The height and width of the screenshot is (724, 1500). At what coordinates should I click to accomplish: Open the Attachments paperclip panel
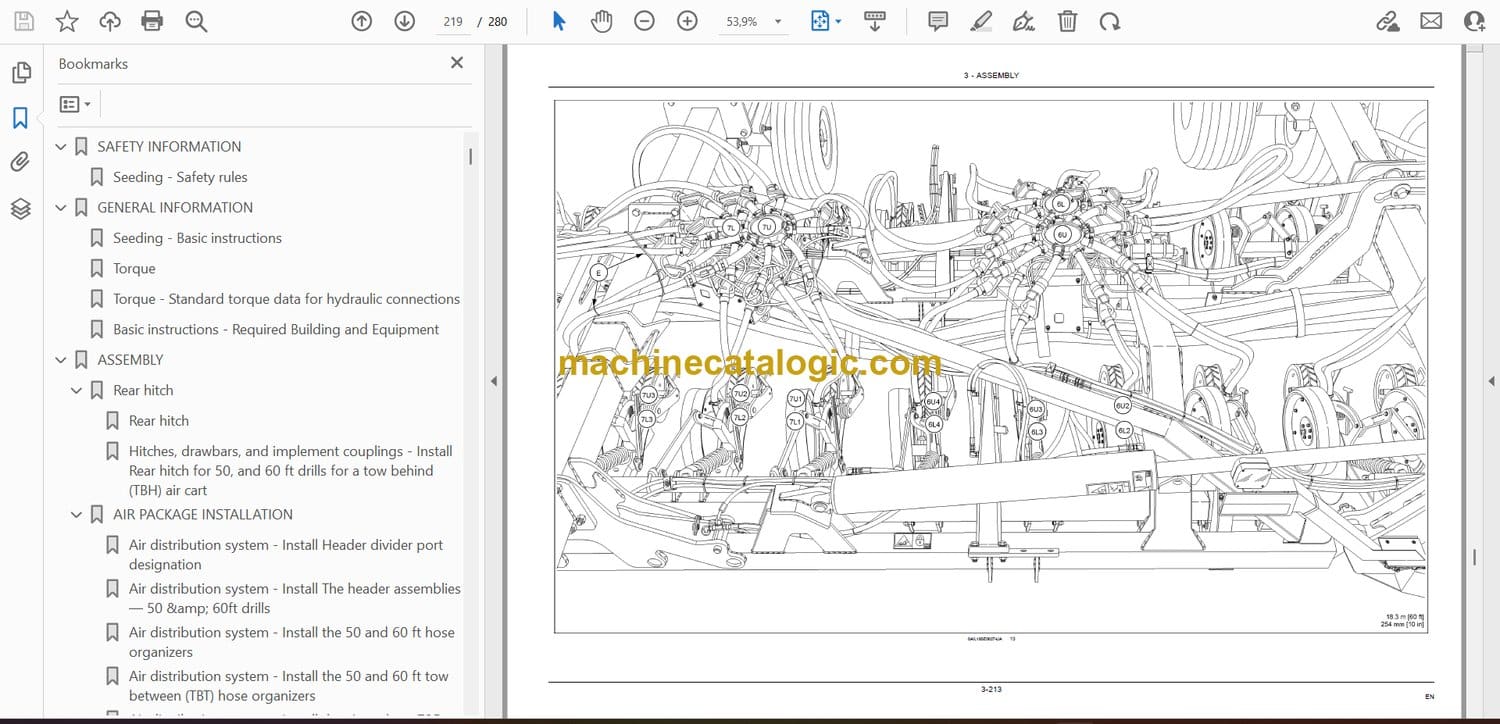(20, 163)
